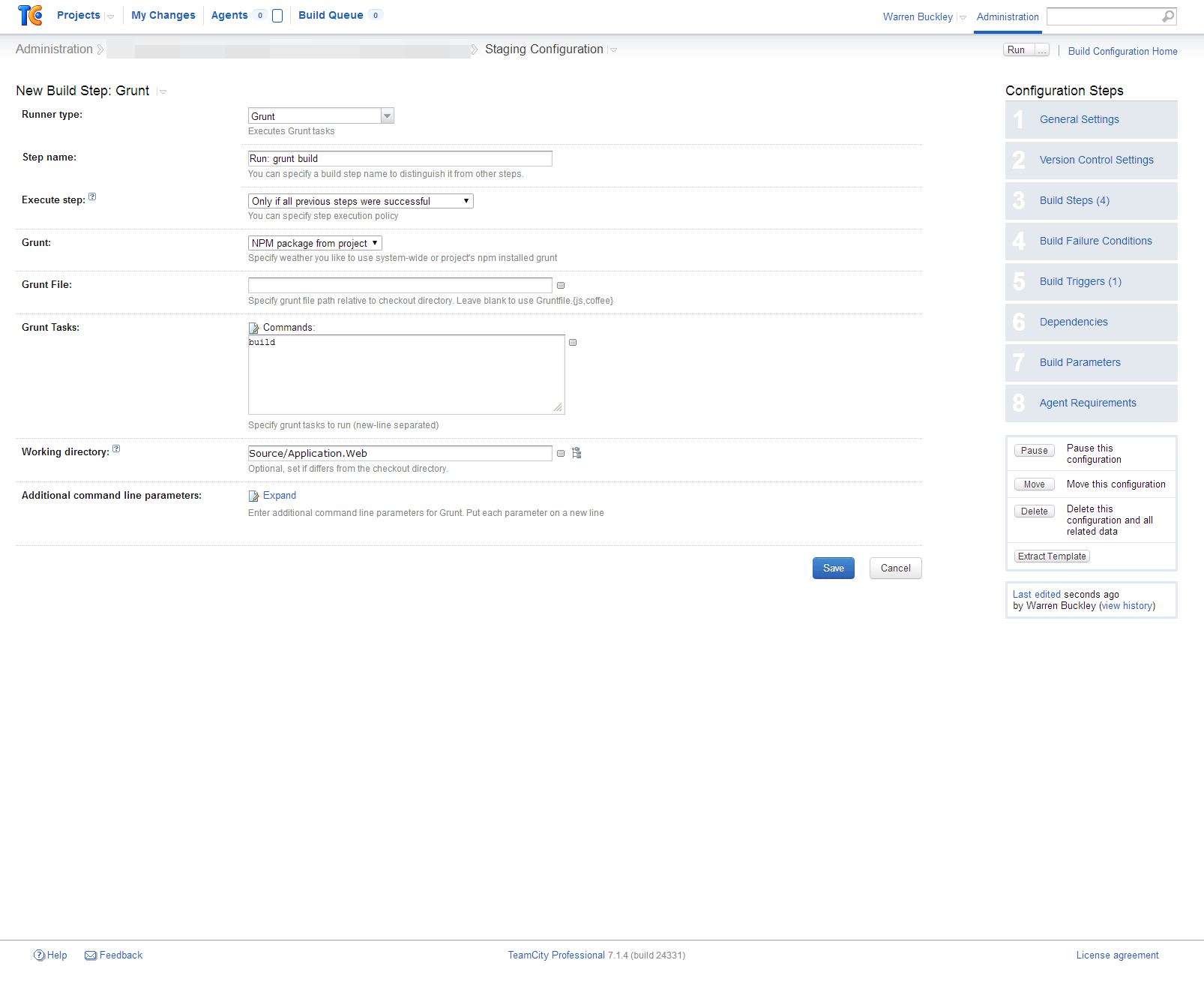Click the Commands edit icon
This screenshot has width=1204, height=1002.
(253, 328)
